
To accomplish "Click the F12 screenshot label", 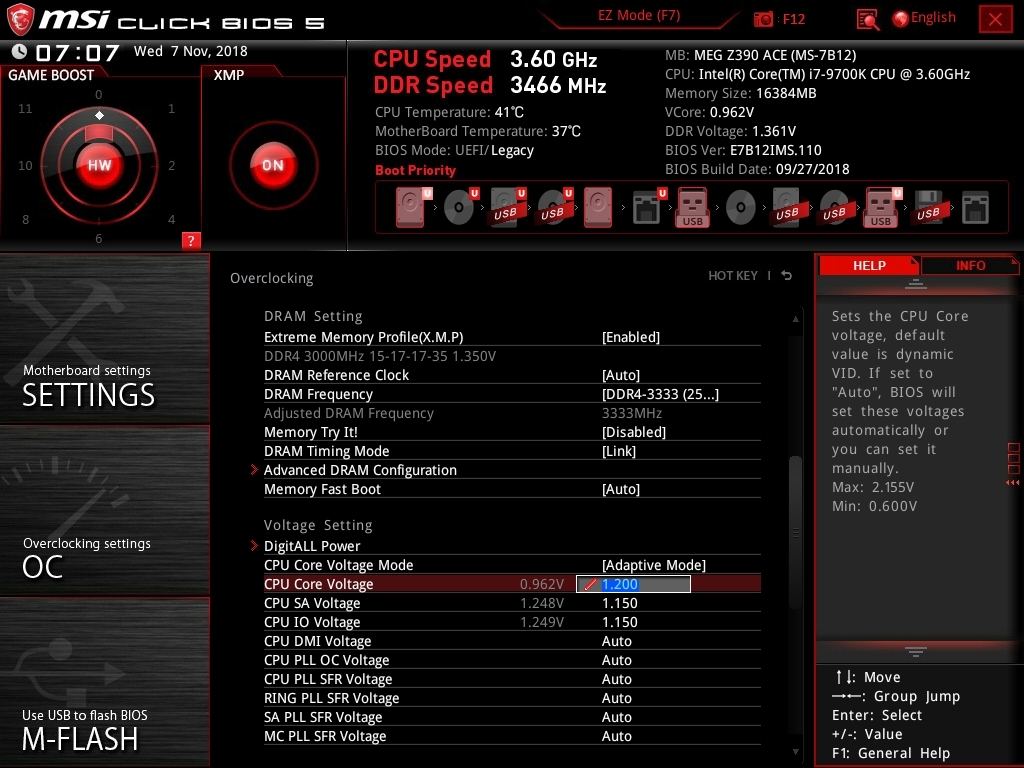I will pyautogui.click(x=793, y=19).
